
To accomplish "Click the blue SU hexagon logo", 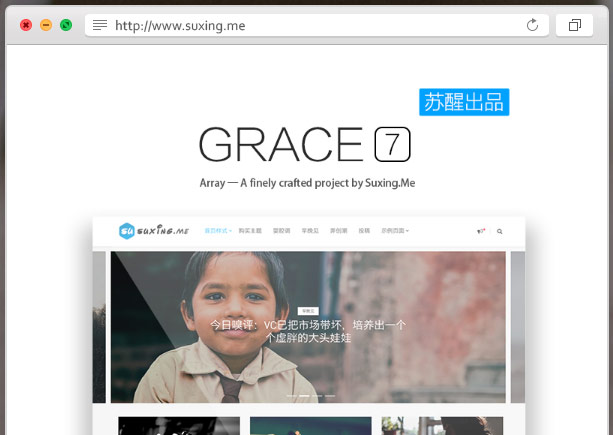I will coord(127,231).
